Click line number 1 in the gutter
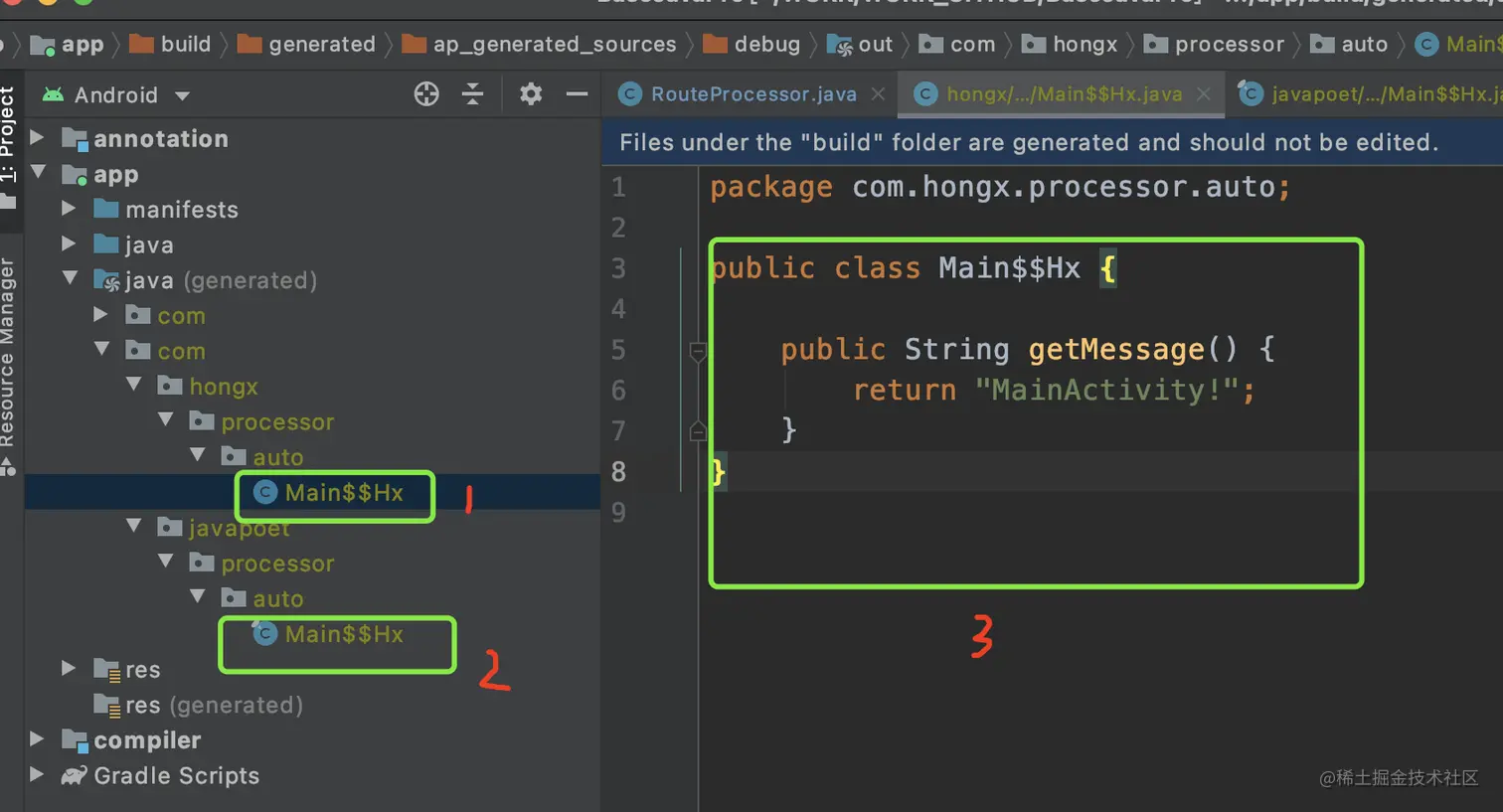This screenshot has width=1503, height=812. (x=618, y=187)
